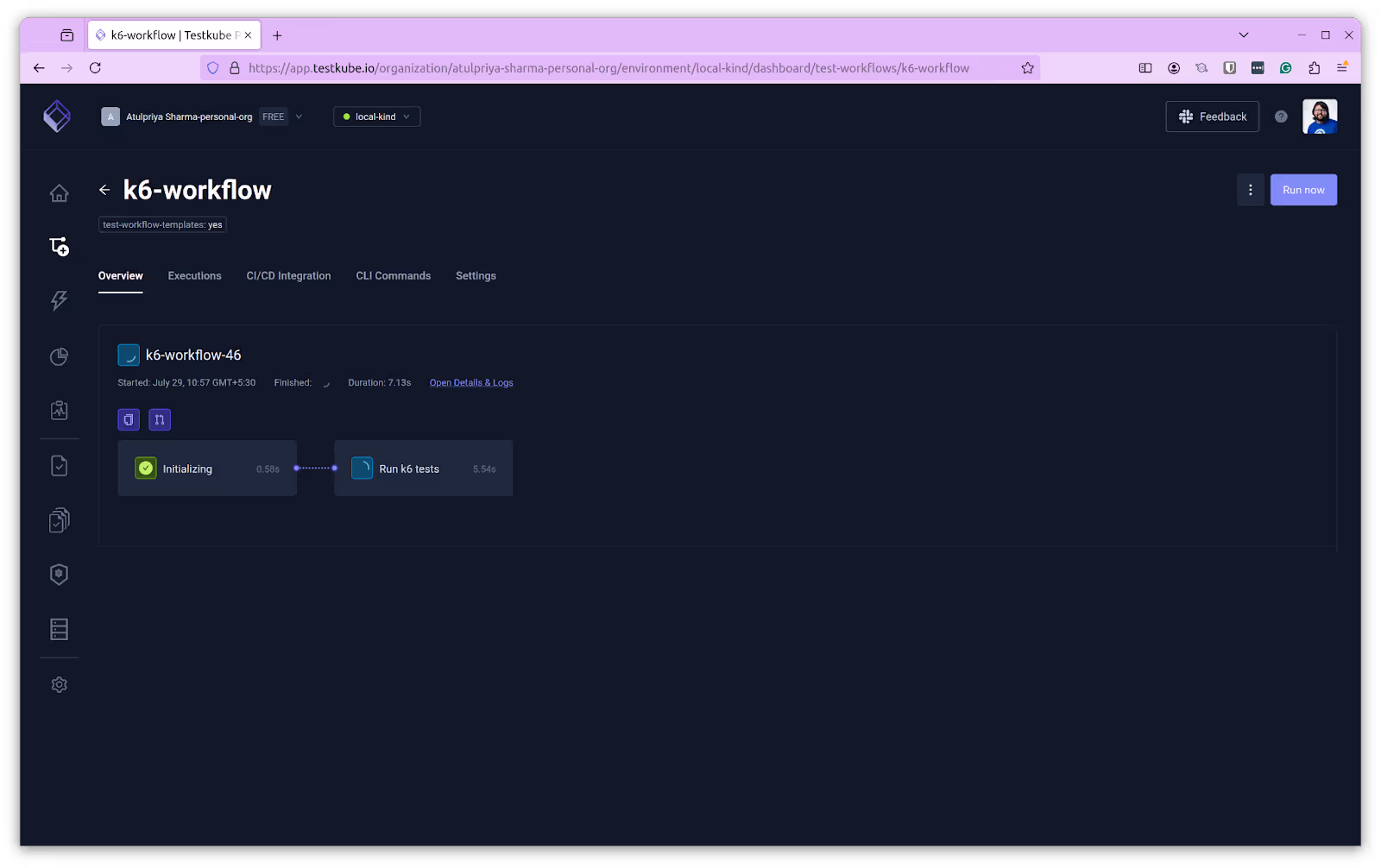Open the list all tabs chevron
This screenshot has height=868, width=1381.
tap(1243, 35)
